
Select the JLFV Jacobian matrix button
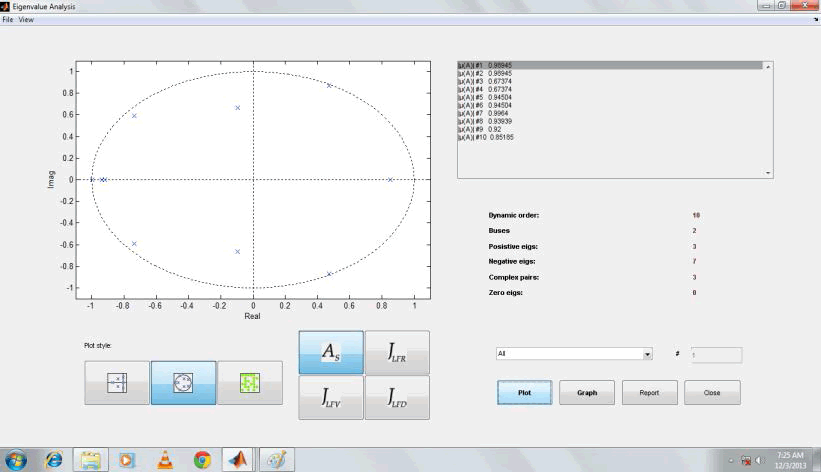[331, 398]
